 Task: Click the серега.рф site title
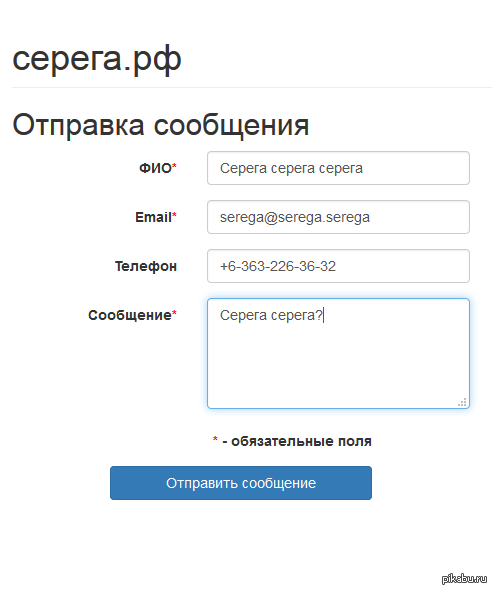point(97,59)
